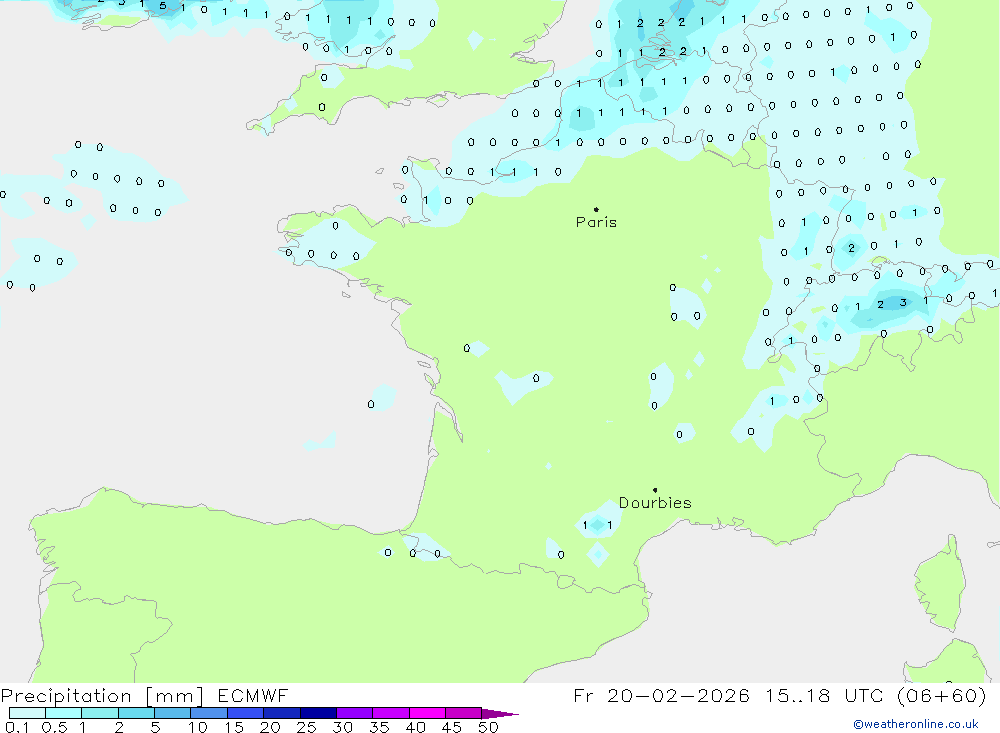Image resolution: width=1000 pixels, height=733 pixels.
Task: Click the 'Precipitation [mm]' title text
Action: pyautogui.click(x=102, y=695)
